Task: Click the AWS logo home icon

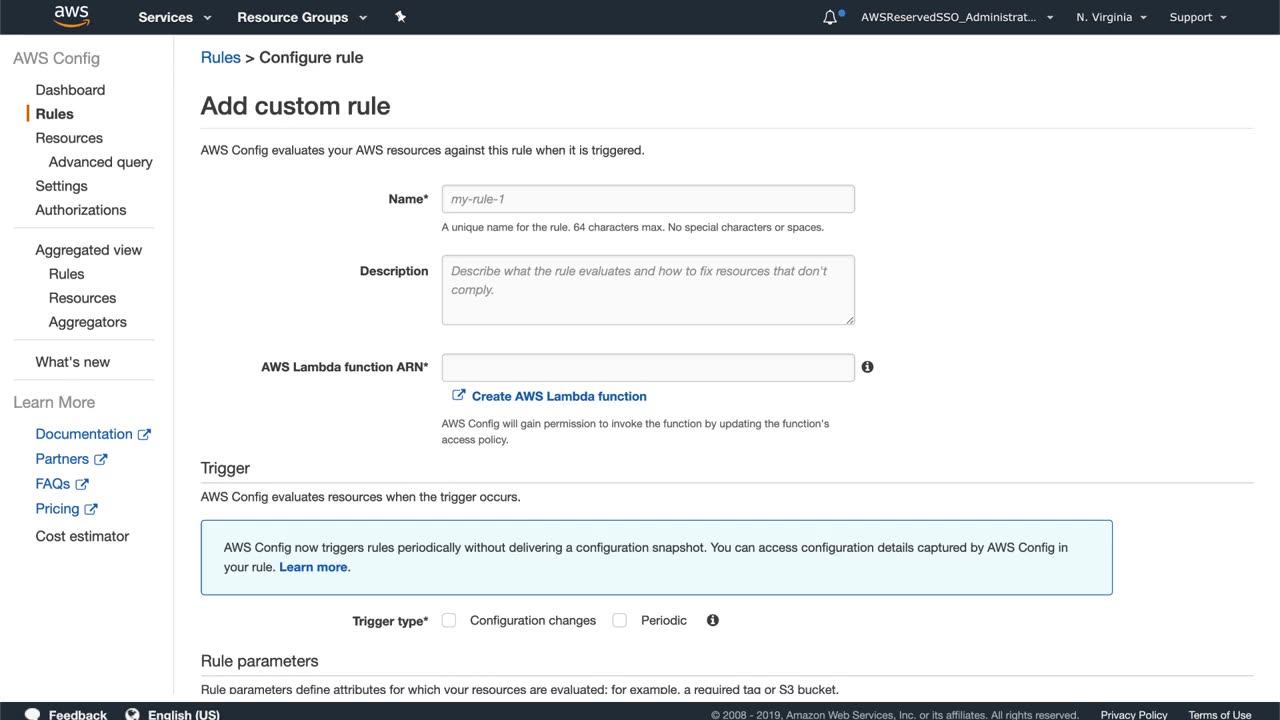Action: coord(72,16)
